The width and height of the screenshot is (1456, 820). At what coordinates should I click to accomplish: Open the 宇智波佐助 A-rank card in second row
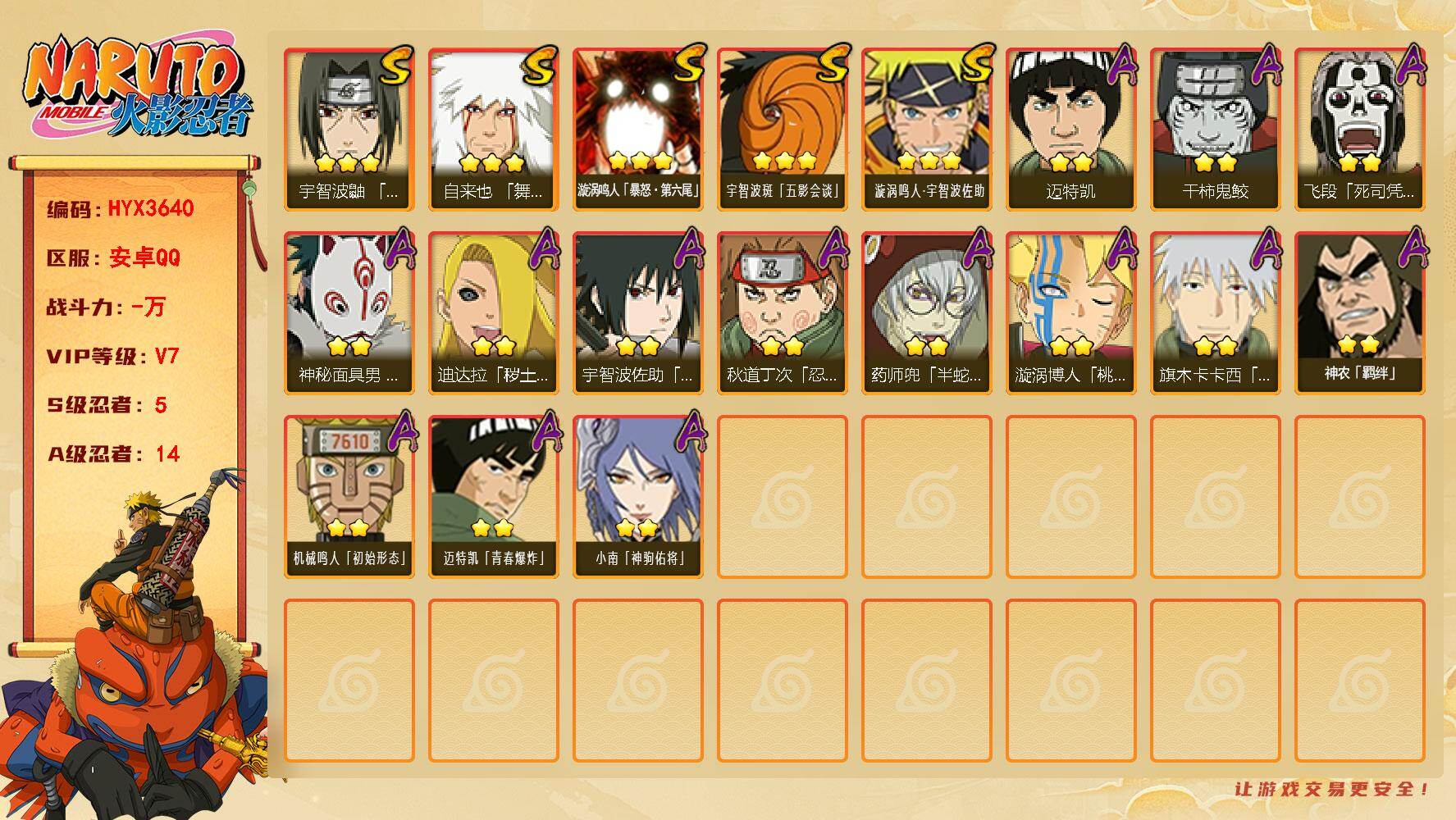tap(638, 313)
